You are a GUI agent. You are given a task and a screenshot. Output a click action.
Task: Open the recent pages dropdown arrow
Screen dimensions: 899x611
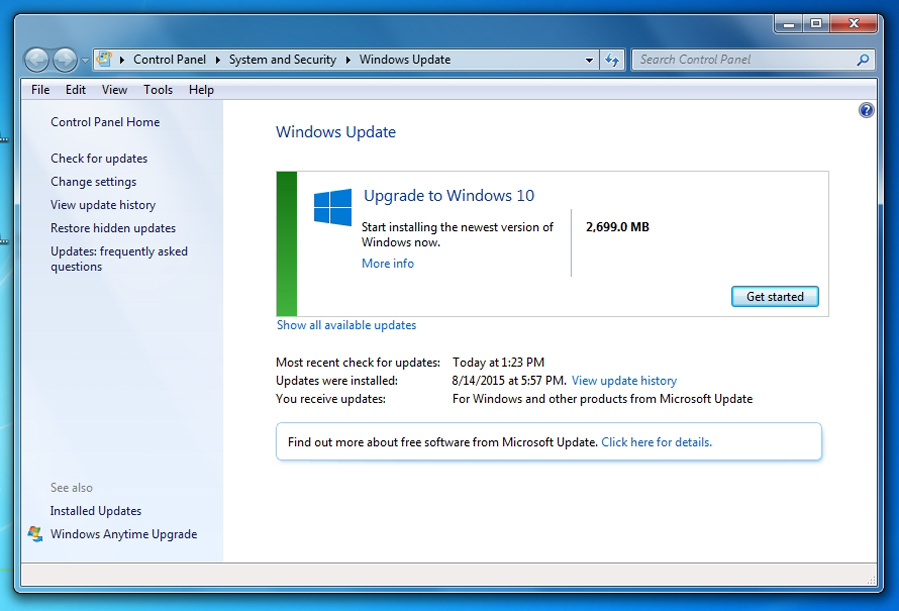[85, 60]
